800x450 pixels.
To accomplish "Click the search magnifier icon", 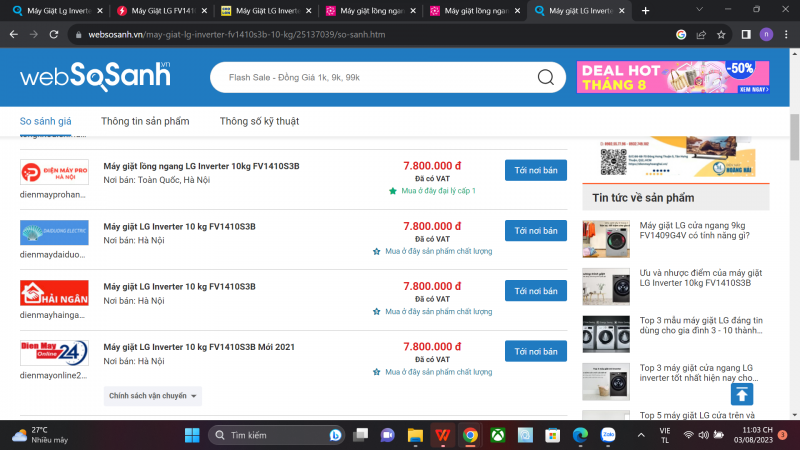I will [x=545, y=77].
